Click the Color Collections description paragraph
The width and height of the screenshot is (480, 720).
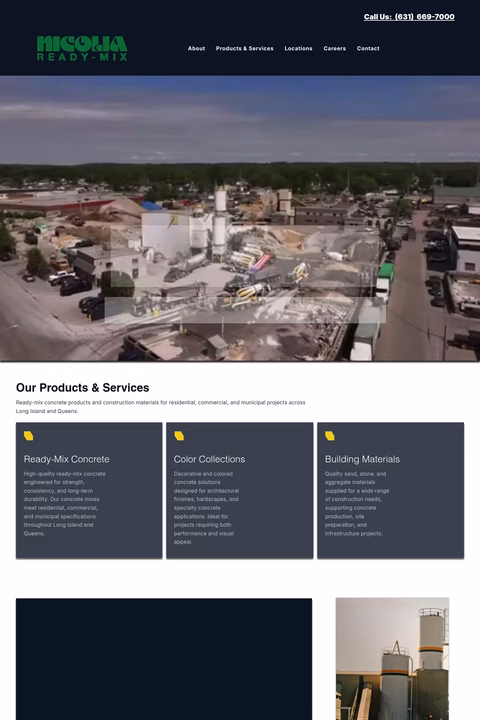point(206,507)
